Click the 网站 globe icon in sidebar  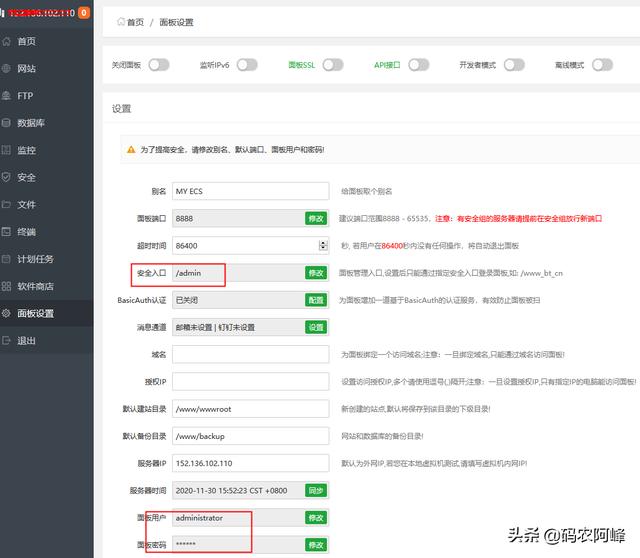6,69
